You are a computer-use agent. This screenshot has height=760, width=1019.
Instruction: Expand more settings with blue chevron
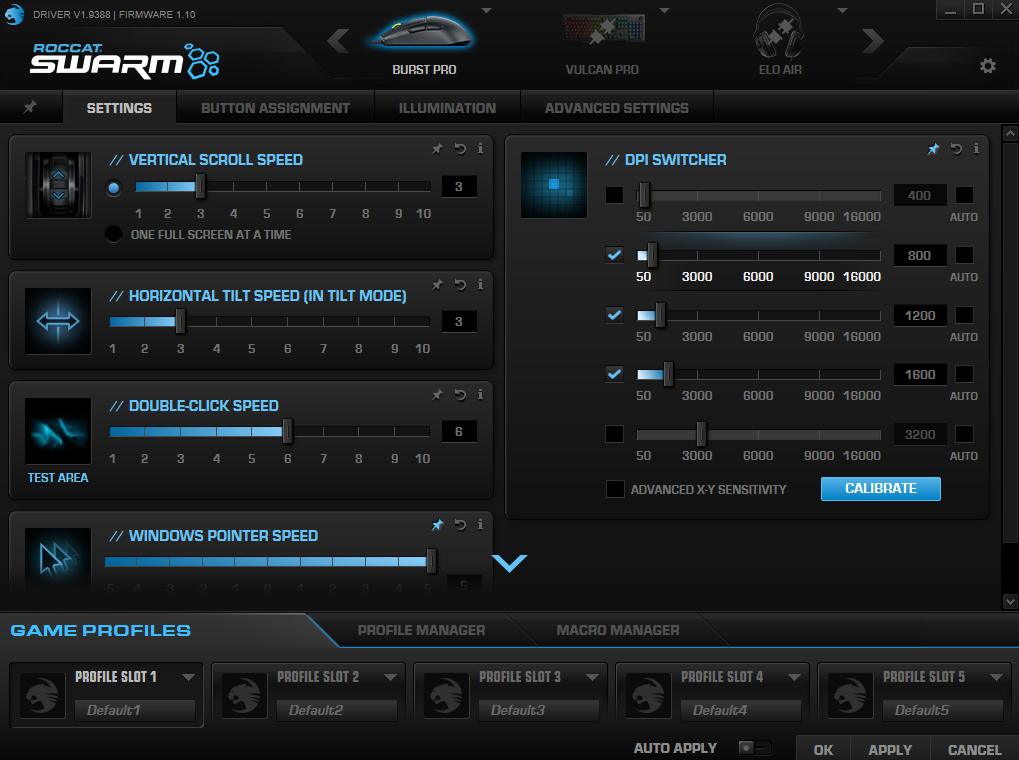(510, 563)
